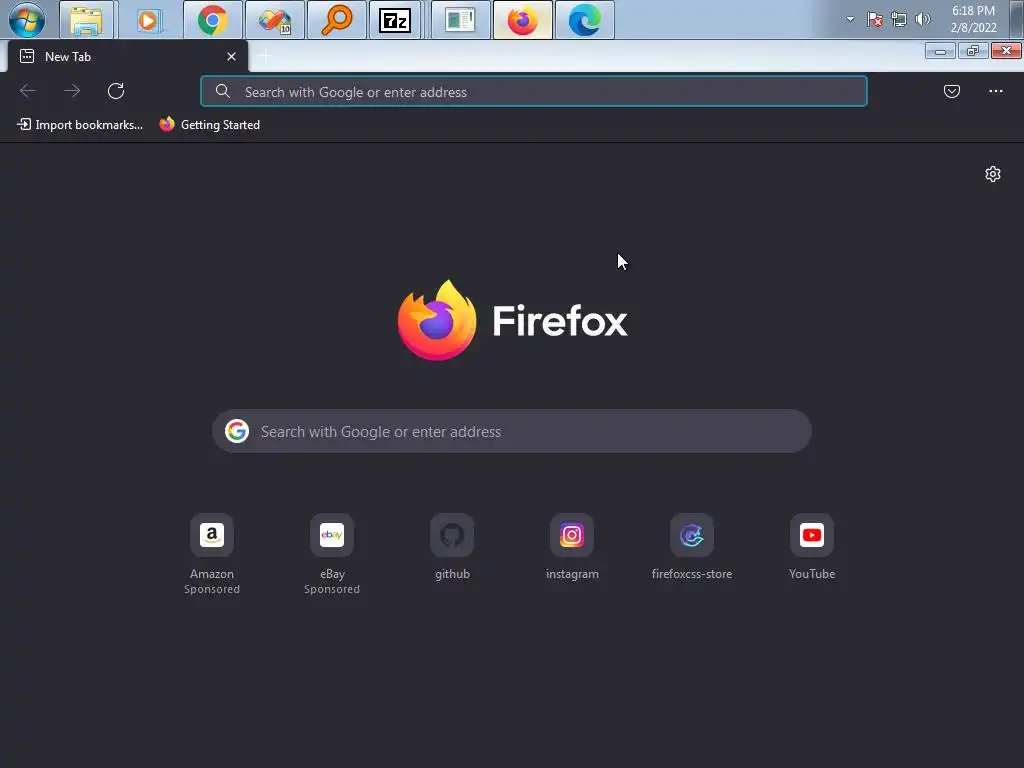Open the Action Center flag icon
This screenshot has width=1024, height=768.
874,19
